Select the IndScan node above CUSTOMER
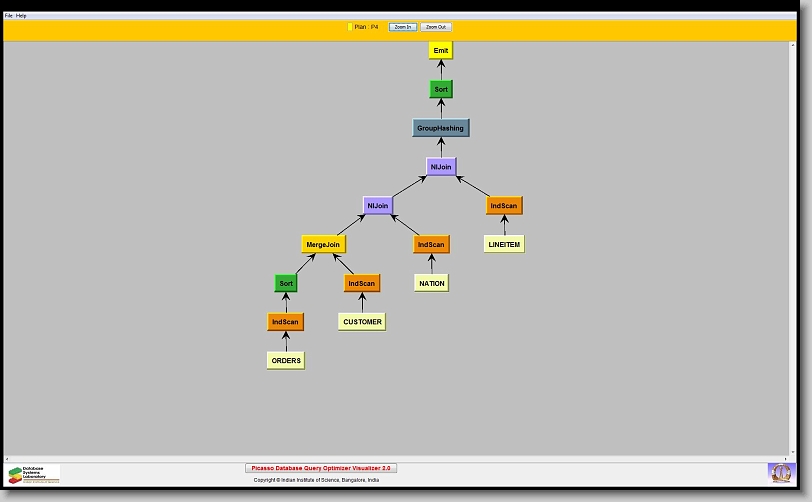Screen dimensions: 812x502 [362, 283]
